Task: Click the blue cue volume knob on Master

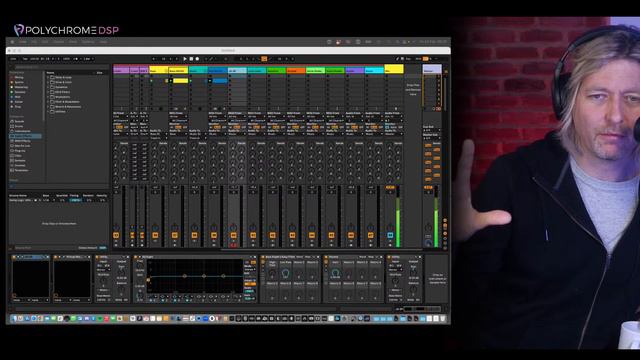Action: pyautogui.click(x=428, y=243)
